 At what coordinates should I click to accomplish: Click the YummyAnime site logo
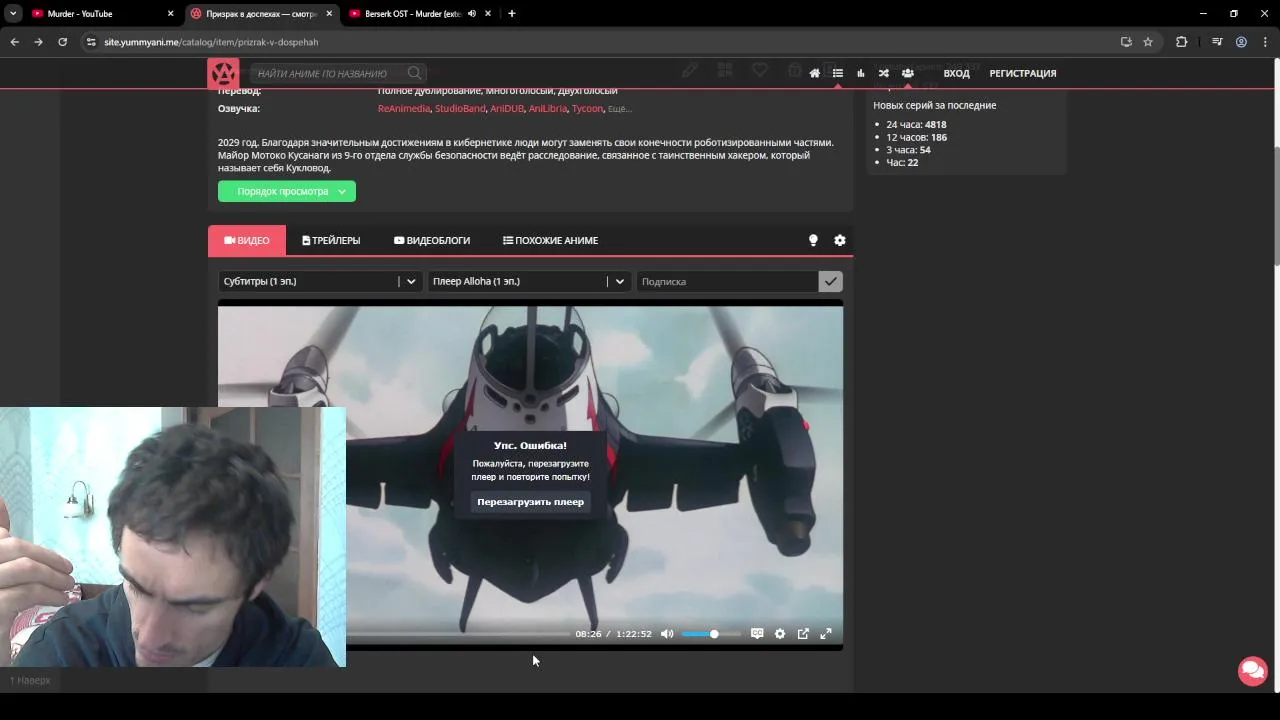223,73
